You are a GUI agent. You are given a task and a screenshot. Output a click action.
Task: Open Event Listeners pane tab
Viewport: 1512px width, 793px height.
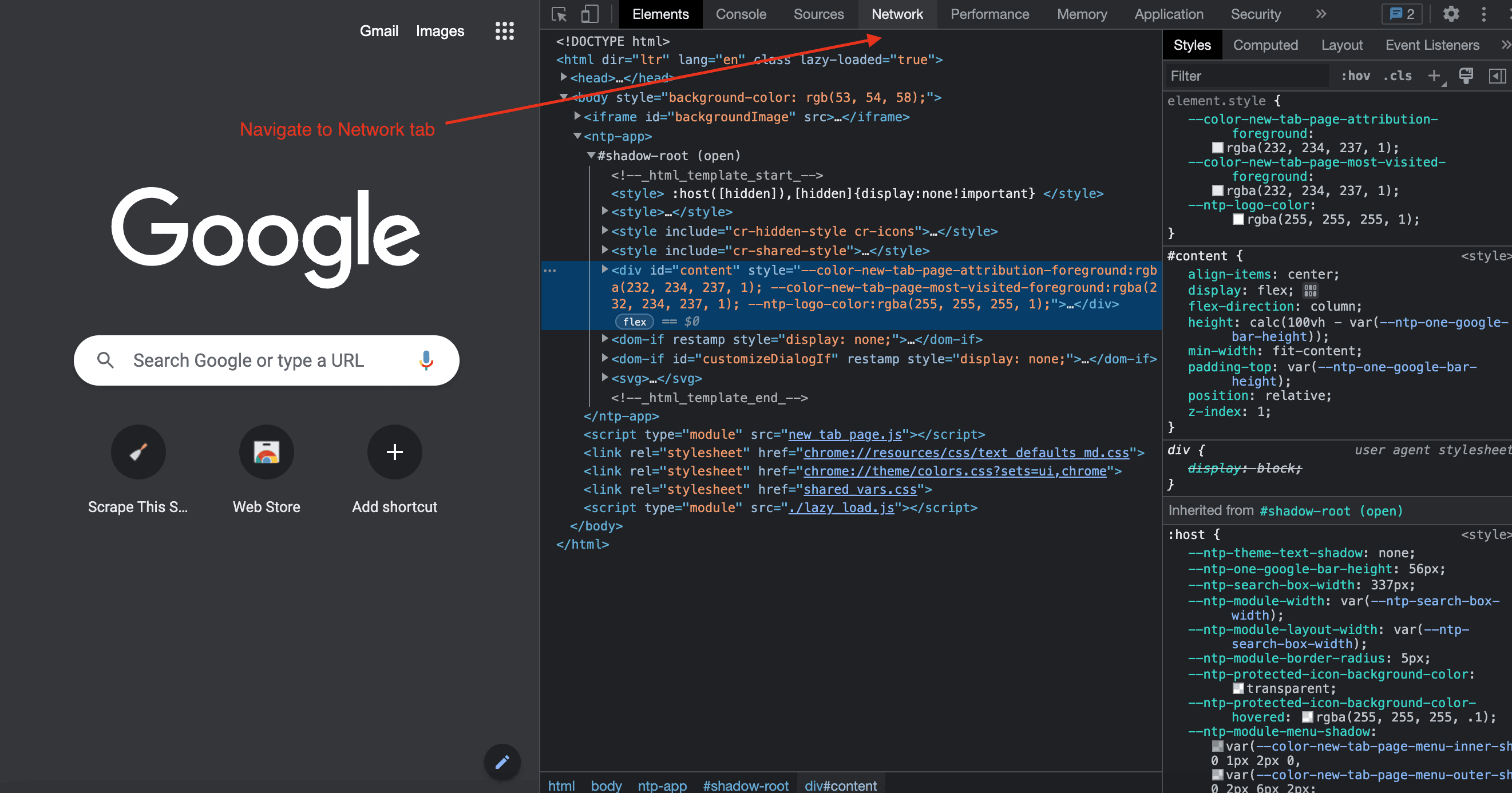[x=1431, y=45]
